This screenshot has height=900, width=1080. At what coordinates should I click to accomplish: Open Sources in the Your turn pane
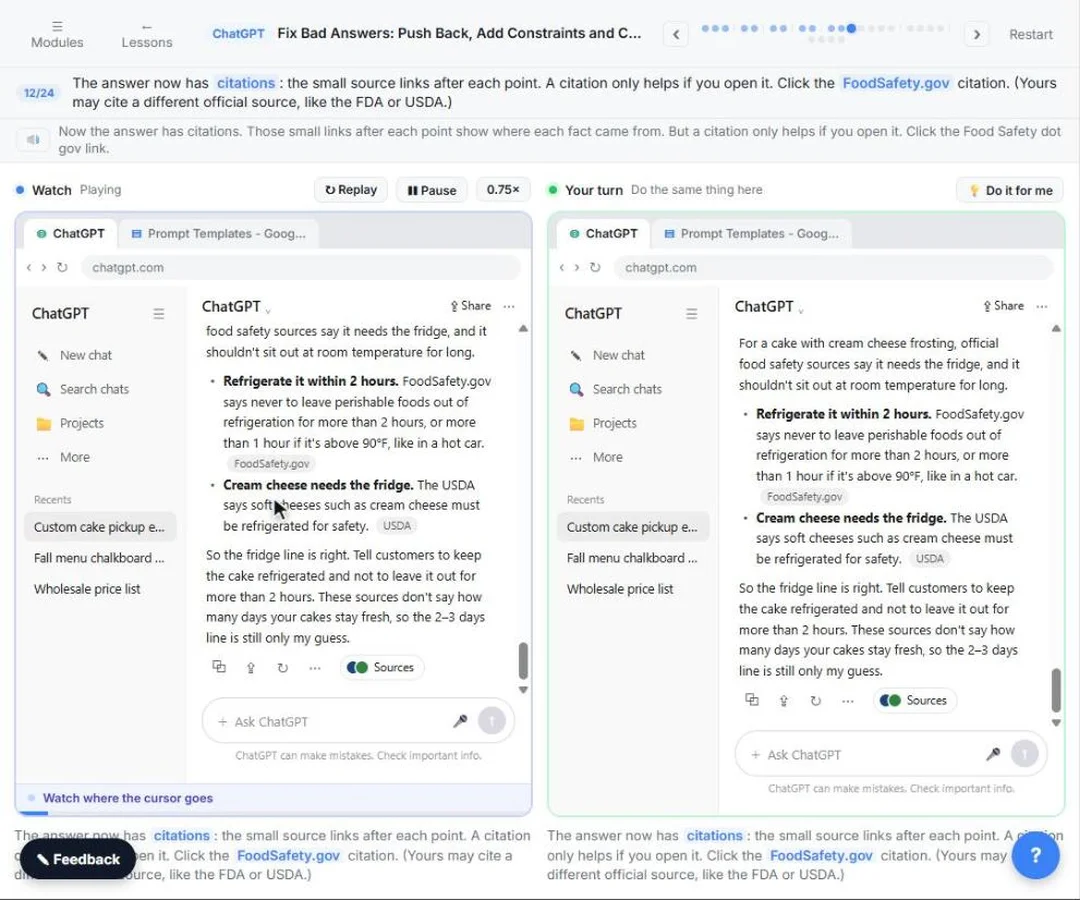pyautogui.click(x=915, y=700)
